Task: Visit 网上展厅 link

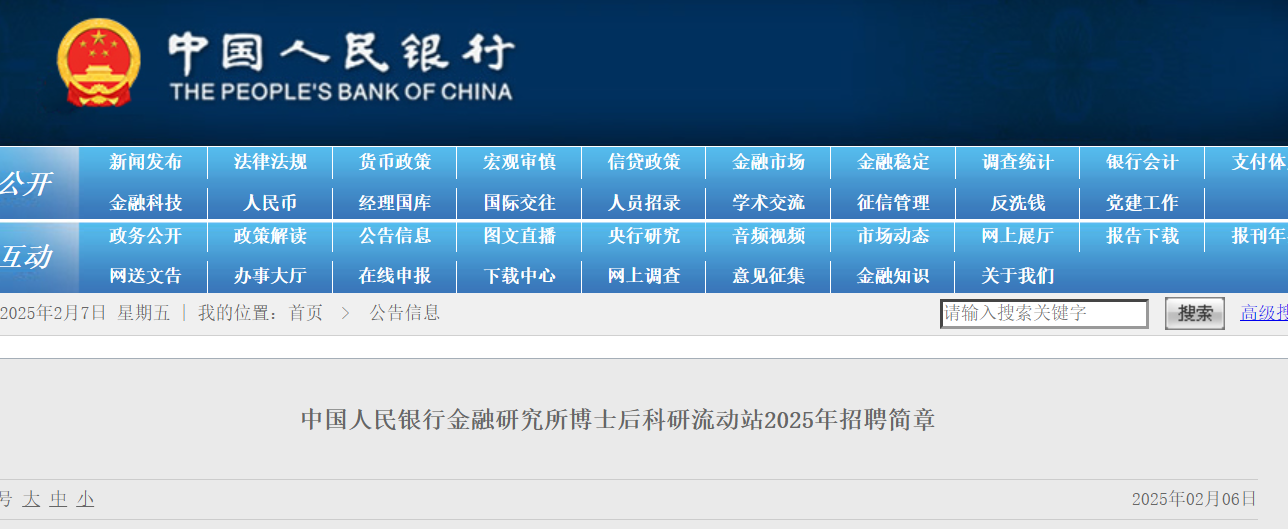Action: [x=1017, y=236]
